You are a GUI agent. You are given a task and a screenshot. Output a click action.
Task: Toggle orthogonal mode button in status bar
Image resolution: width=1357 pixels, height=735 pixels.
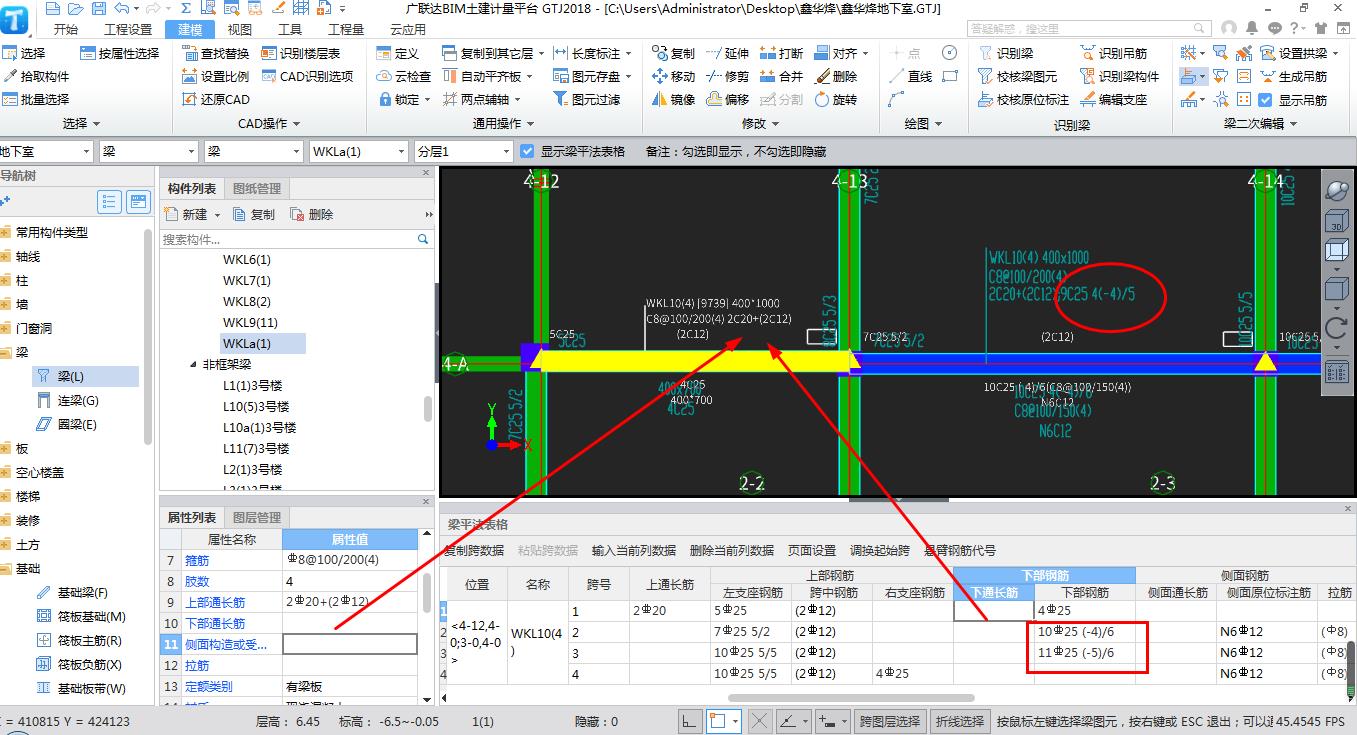(690, 721)
